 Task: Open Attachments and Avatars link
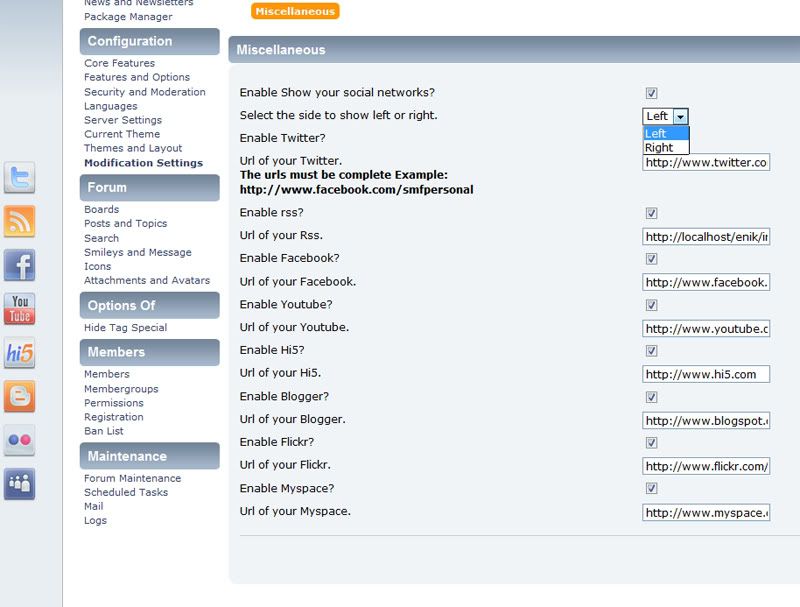click(147, 281)
